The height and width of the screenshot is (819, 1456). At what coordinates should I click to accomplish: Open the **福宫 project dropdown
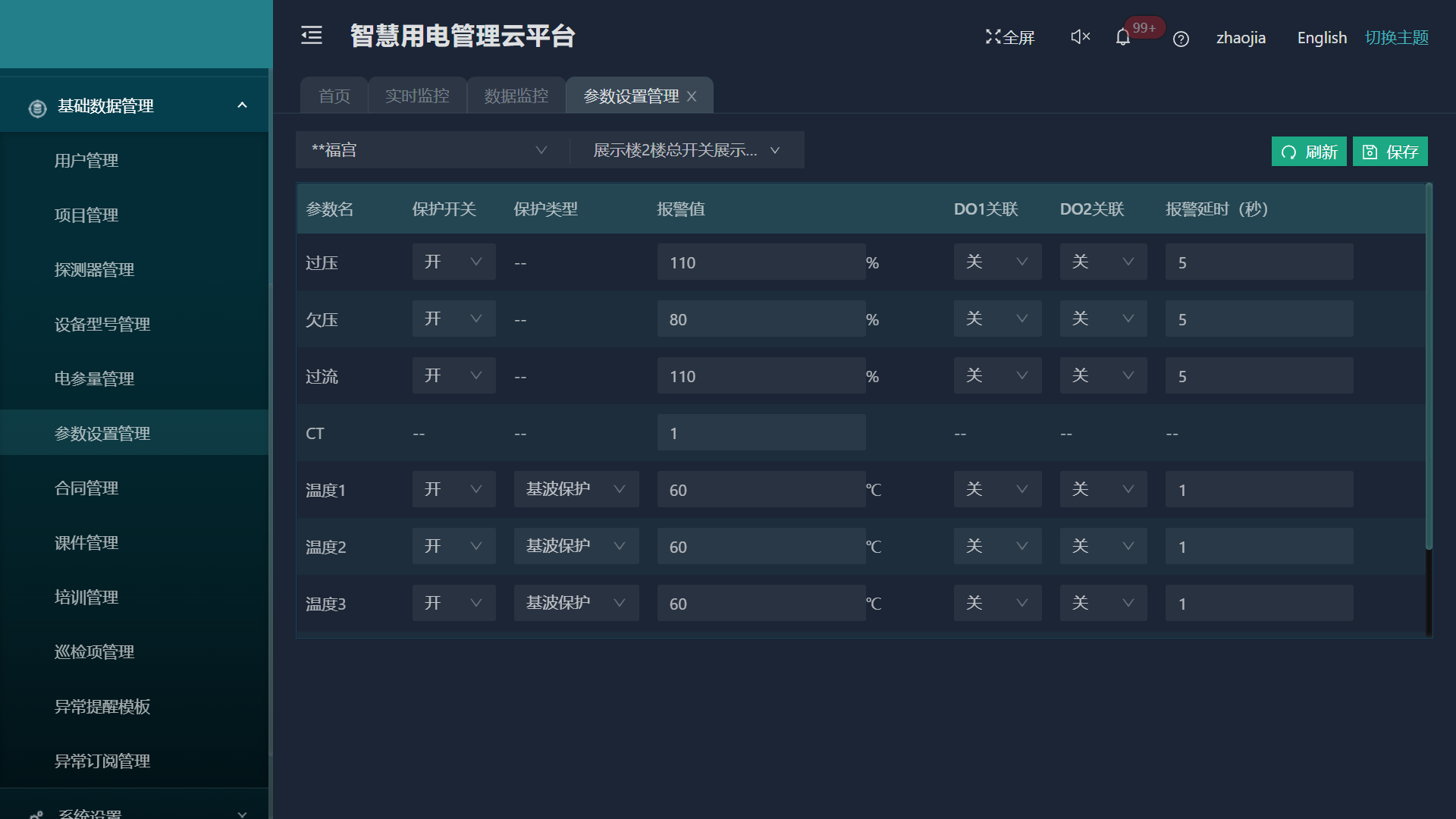point(430,150)
